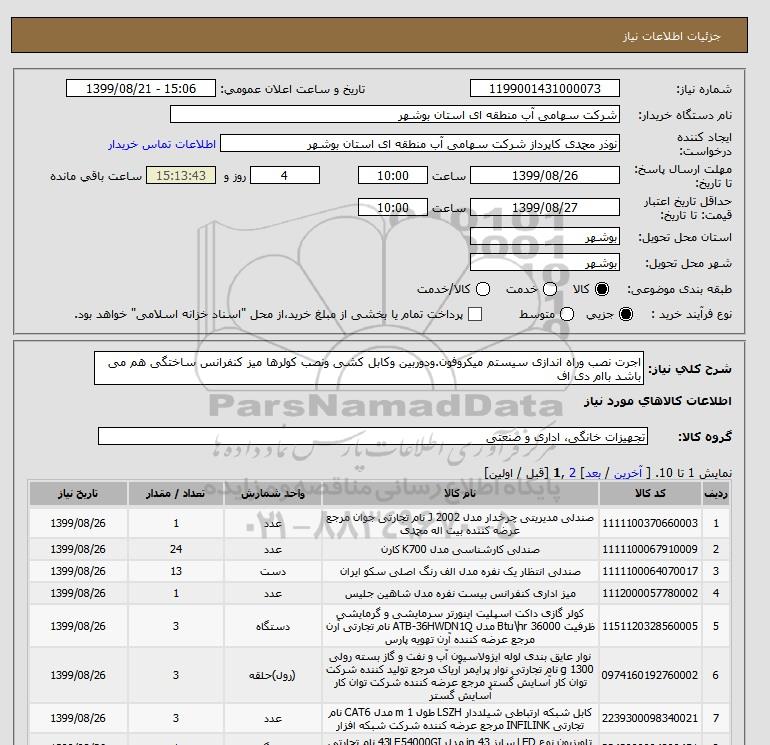Image resolution: width=770 pixels, height=745 pixels.
Task: Click unit (رول)حلقه in row 6
Action: [x=273, y=675]
